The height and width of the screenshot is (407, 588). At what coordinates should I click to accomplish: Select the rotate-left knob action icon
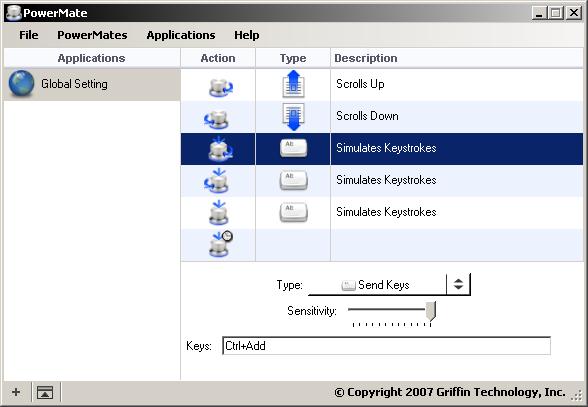click(216, 119)
